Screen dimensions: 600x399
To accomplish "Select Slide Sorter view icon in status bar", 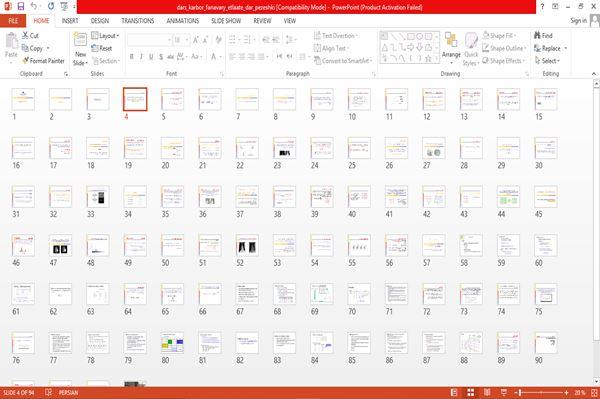I will 471,392.
